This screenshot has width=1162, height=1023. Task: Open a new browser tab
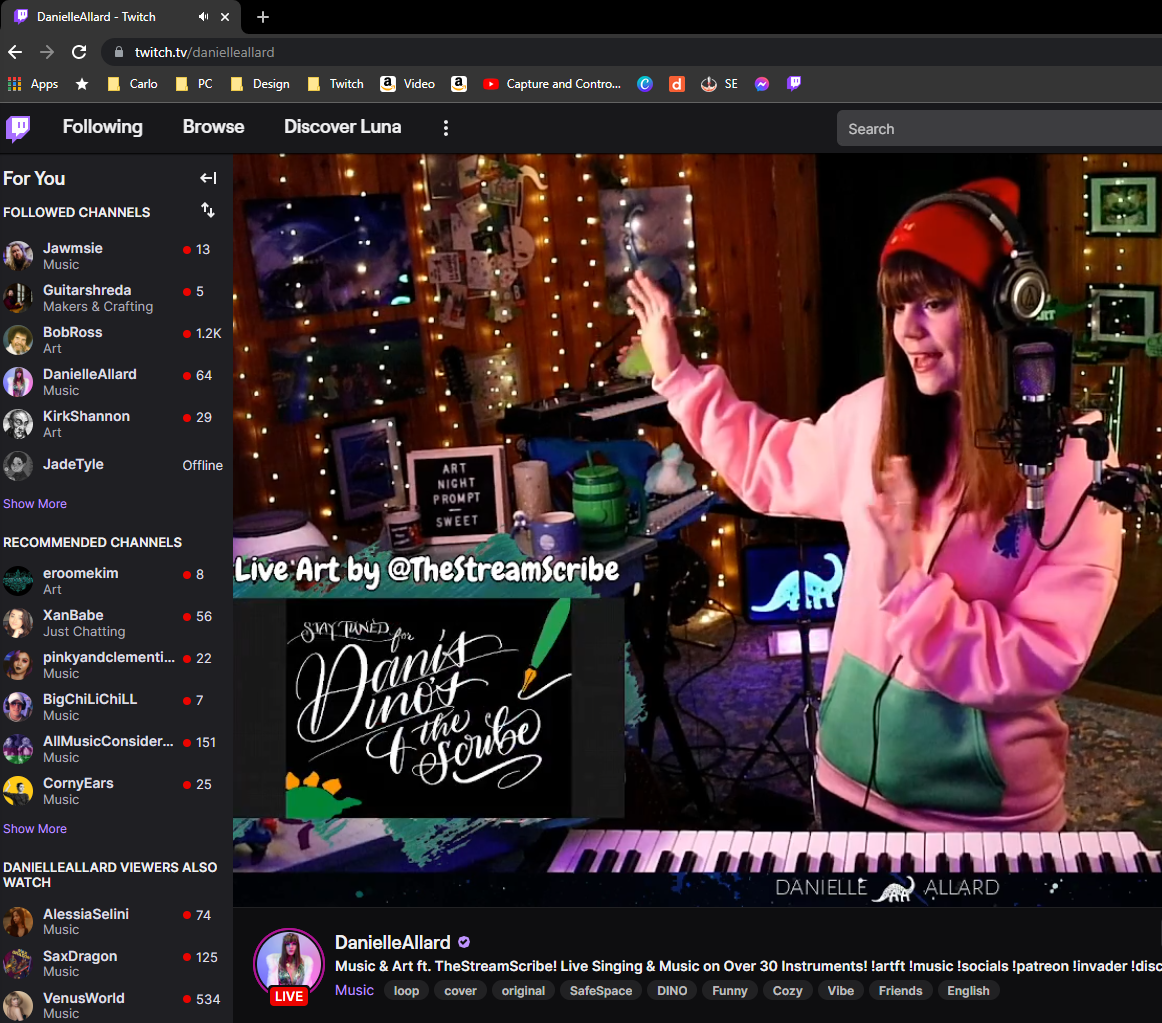(x=263, y=17)
